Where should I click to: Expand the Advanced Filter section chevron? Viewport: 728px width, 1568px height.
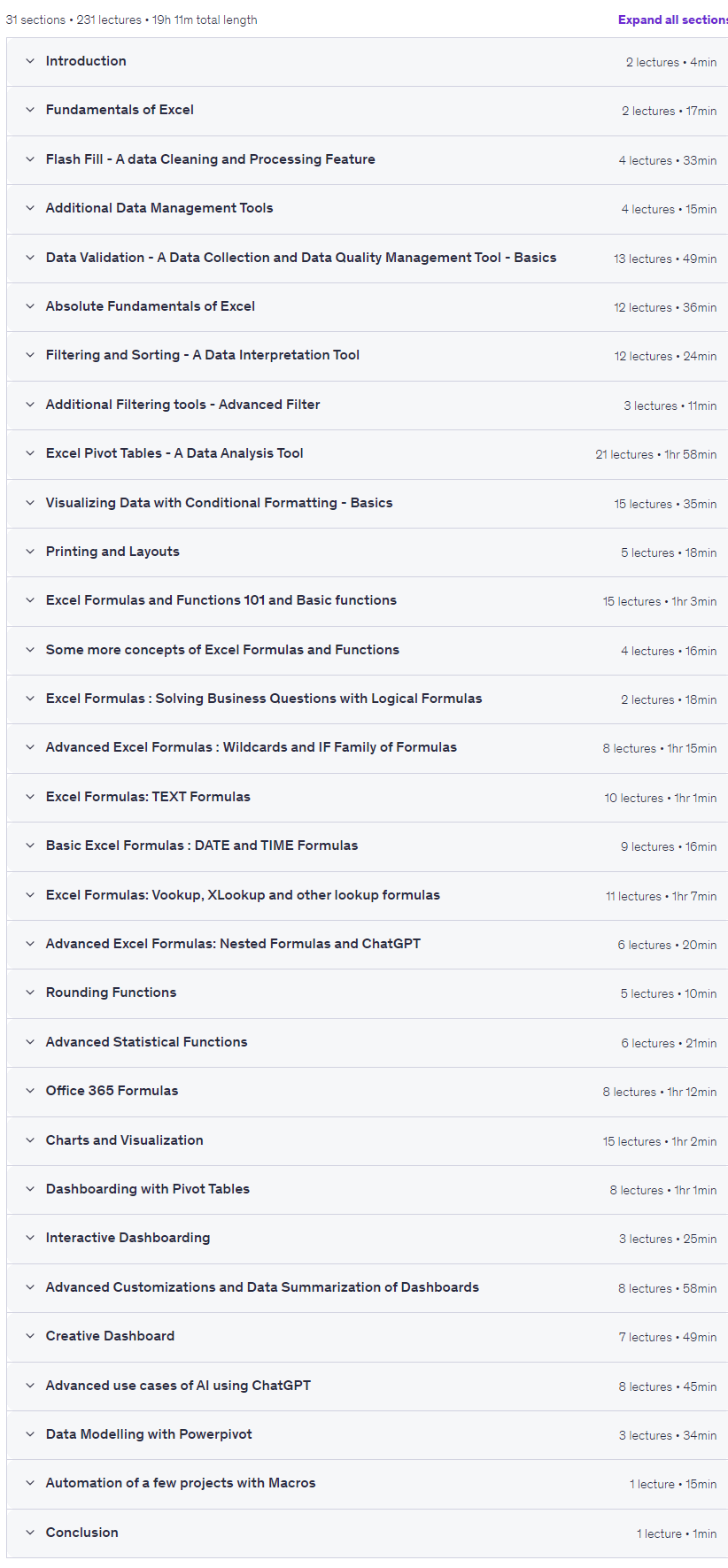coord(30,405)
